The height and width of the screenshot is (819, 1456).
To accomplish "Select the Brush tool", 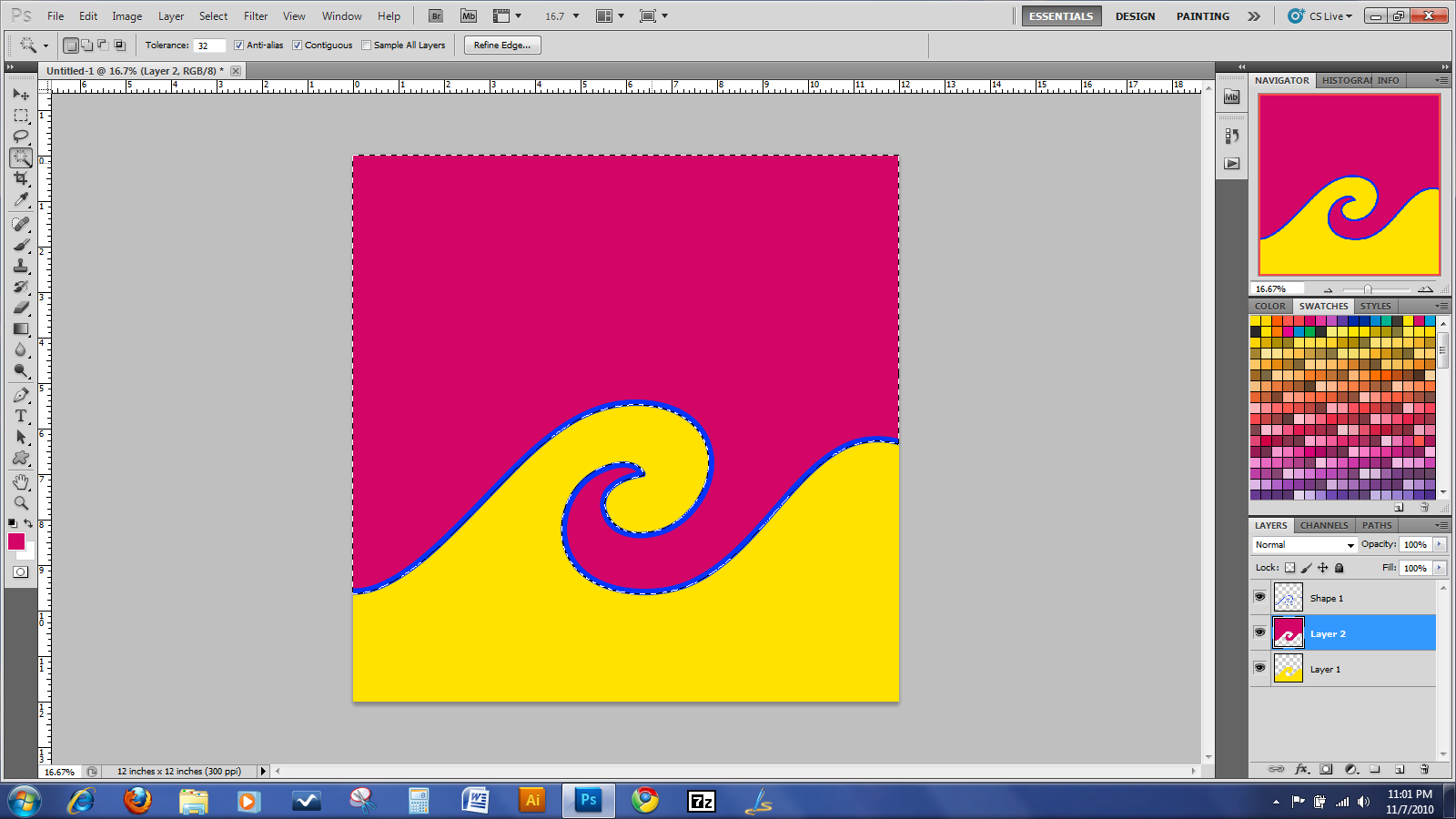I will tap(21, 245).
